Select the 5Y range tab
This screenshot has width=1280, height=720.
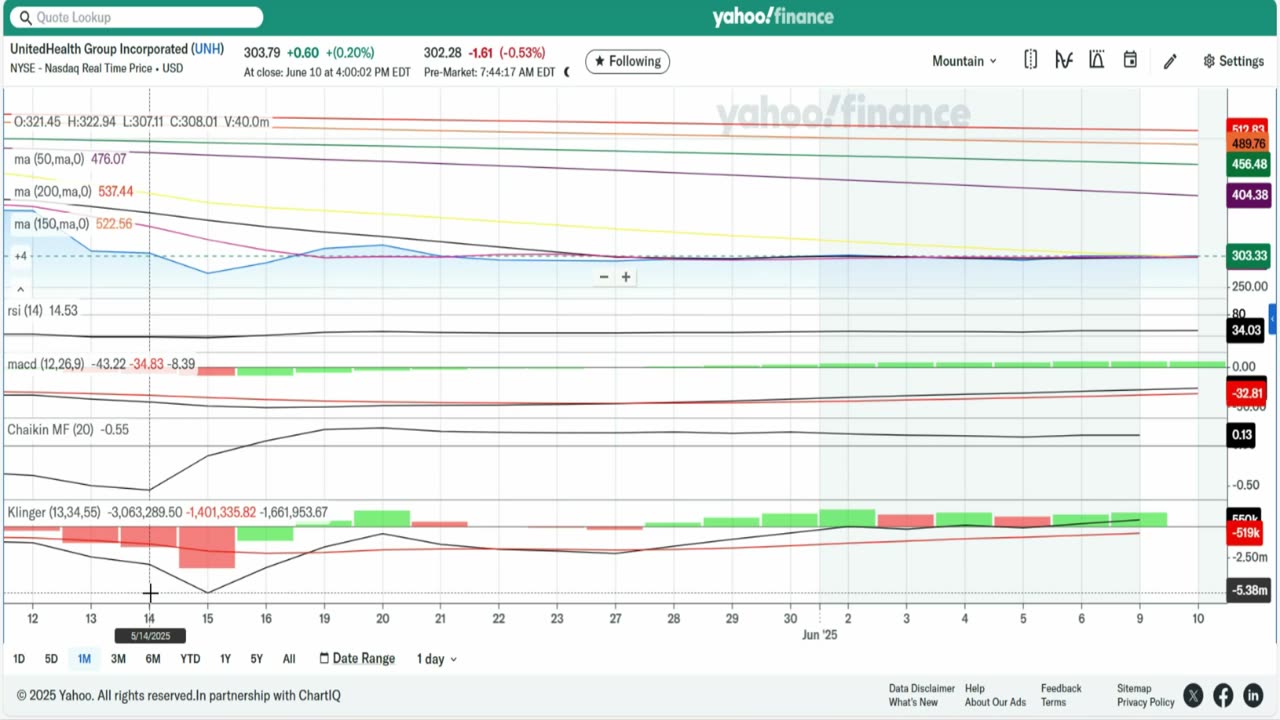[x=257, y=659]
